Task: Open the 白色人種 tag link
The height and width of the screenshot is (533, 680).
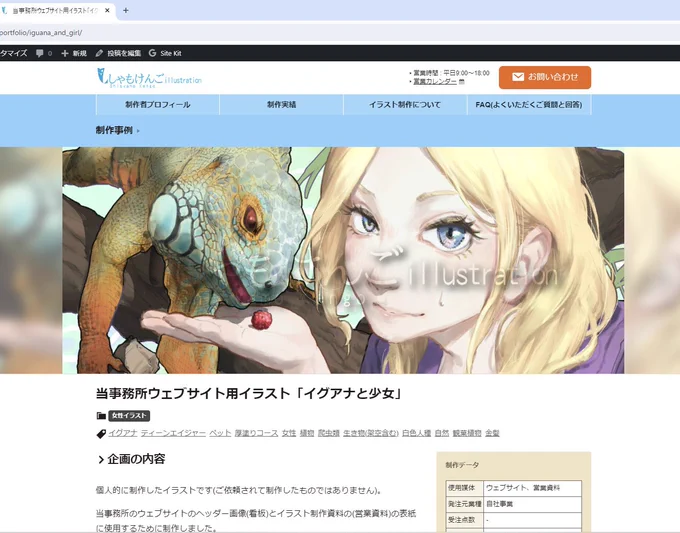Action: (416, 433)
